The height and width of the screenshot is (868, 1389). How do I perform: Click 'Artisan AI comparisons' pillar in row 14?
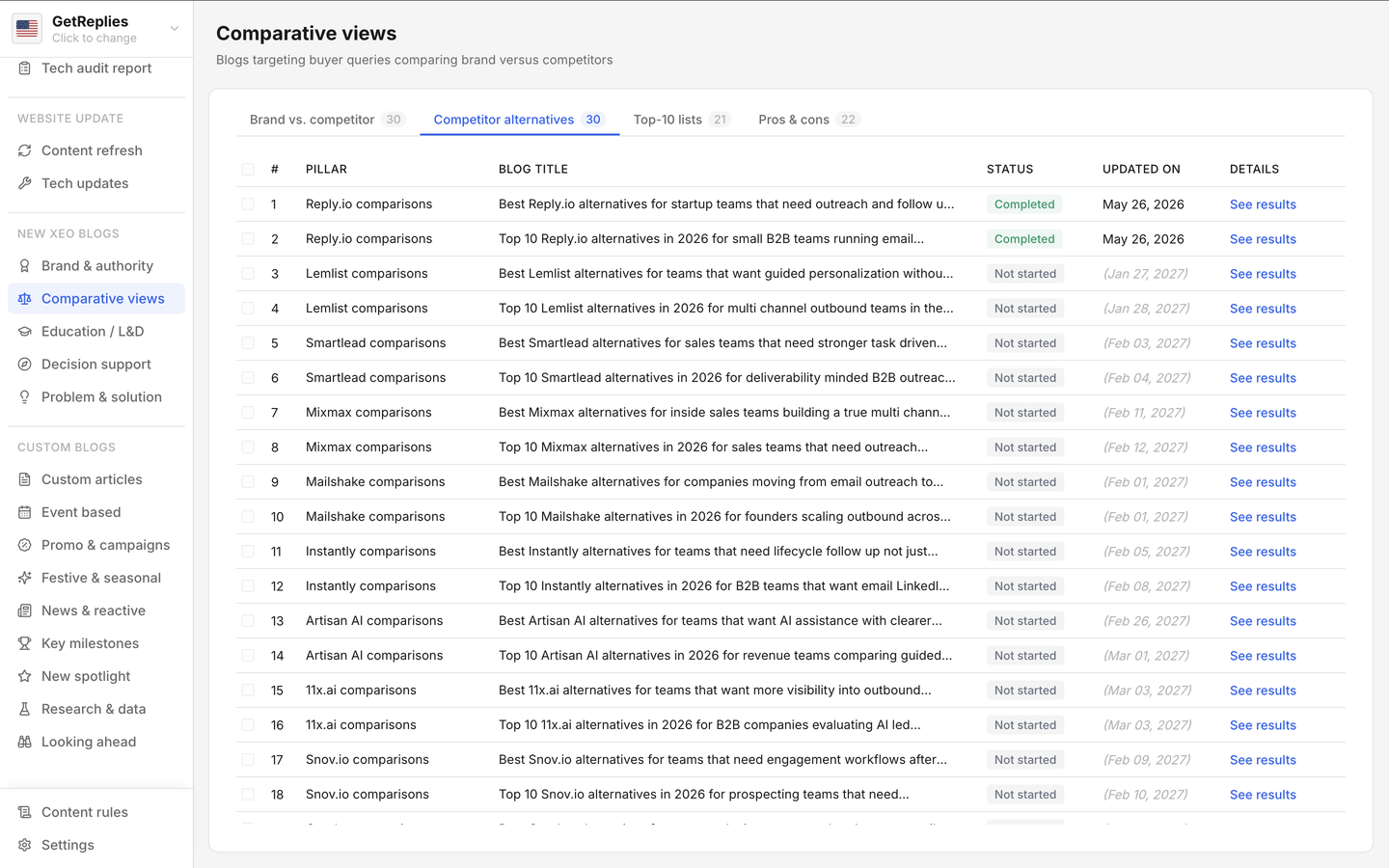pyautogui.click(x=374, y=656)
